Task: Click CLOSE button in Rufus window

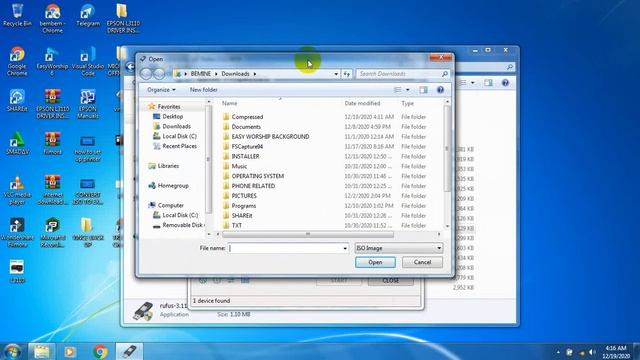Action: pos(391,281)
